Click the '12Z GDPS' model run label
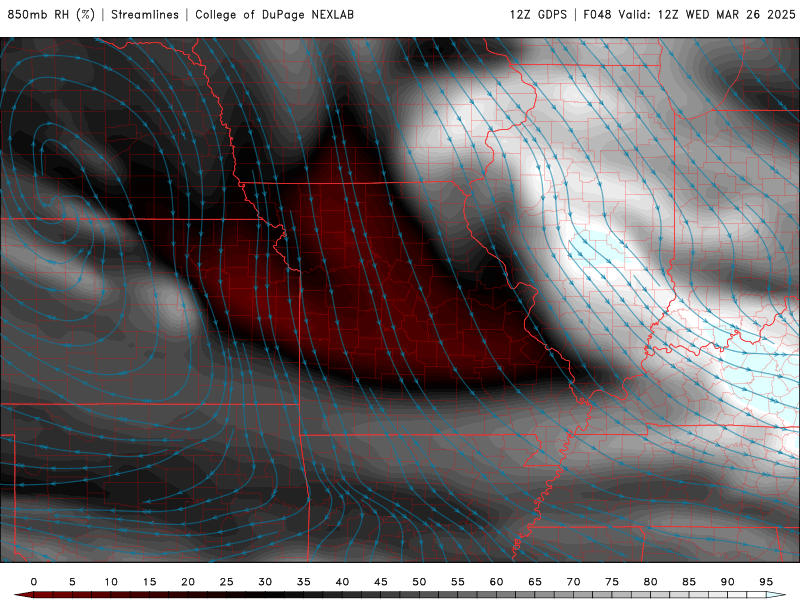This screenshot has height=600, width=800. (x=538, y=14)
